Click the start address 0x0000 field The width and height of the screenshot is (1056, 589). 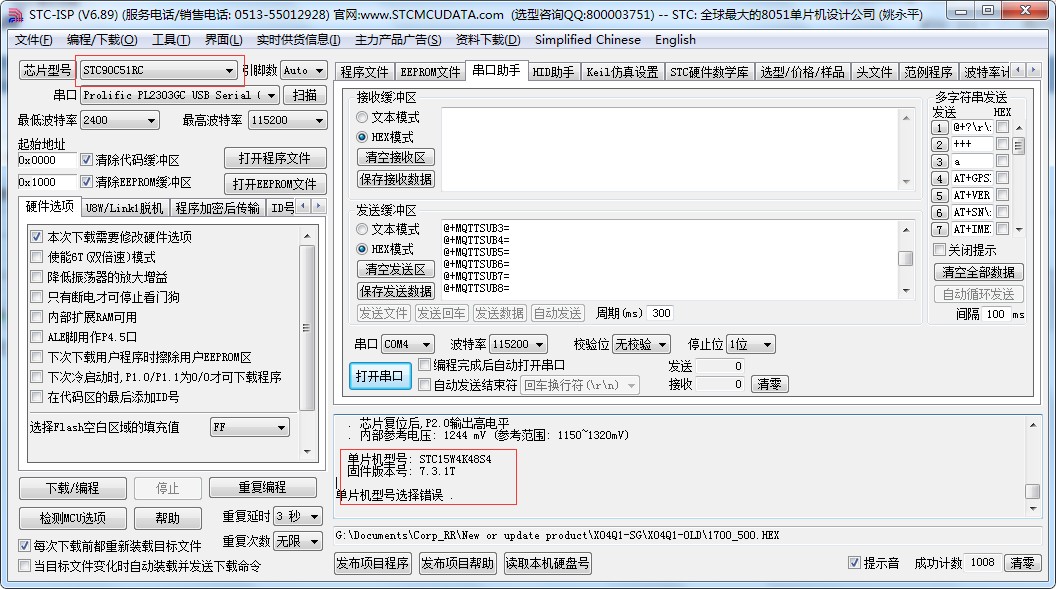pos(47,160)
